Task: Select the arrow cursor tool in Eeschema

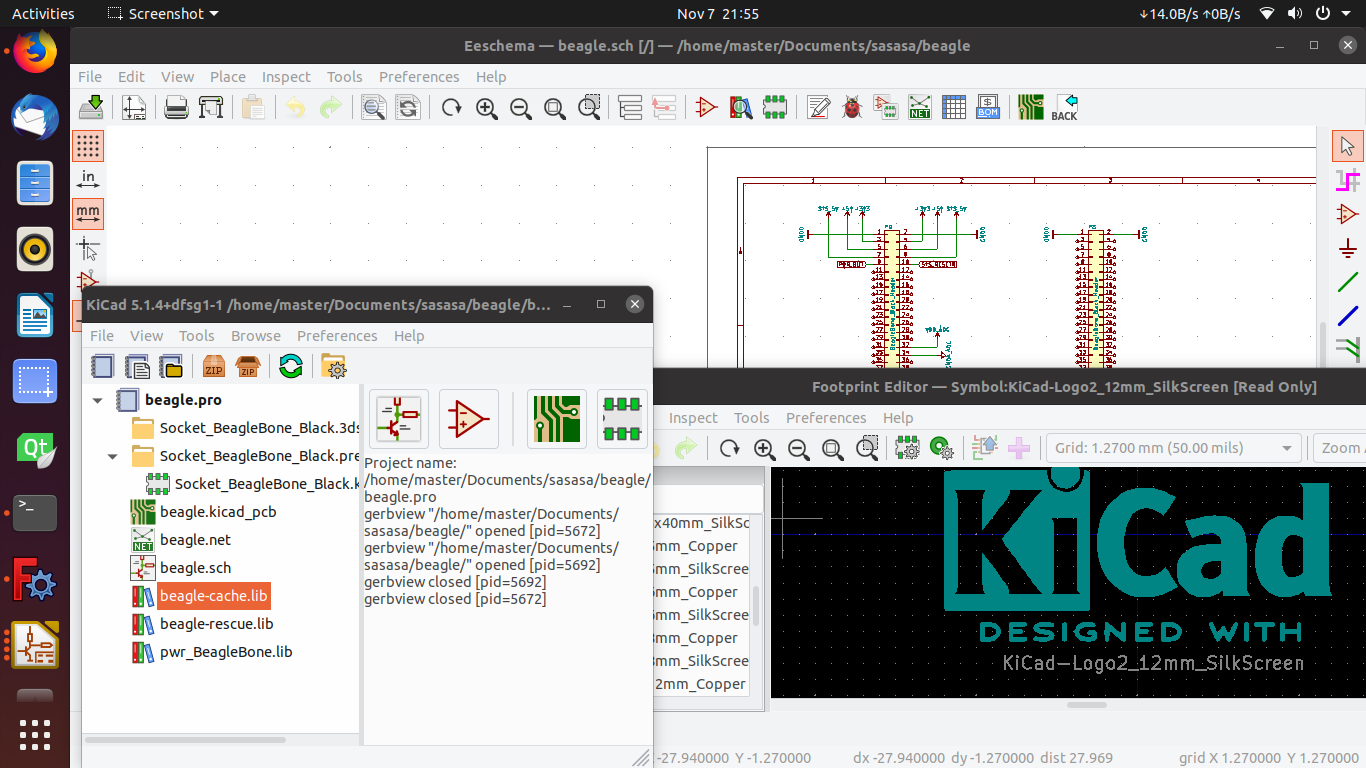Action: click(1348, 146)
